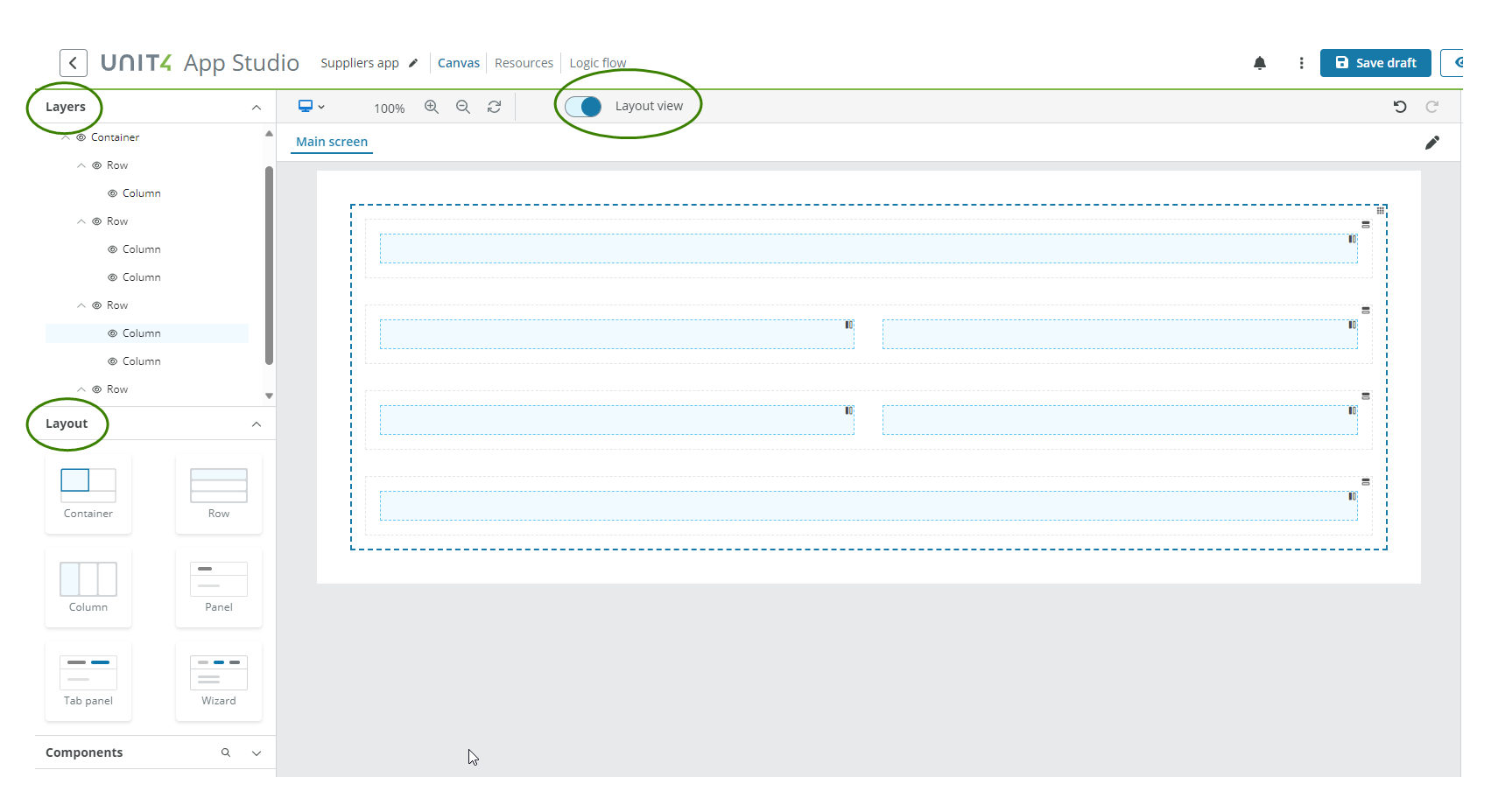The image size is (1498, 812).
Task: Click the pencil icon next to Suppliers app
Action: pos(412,62)
